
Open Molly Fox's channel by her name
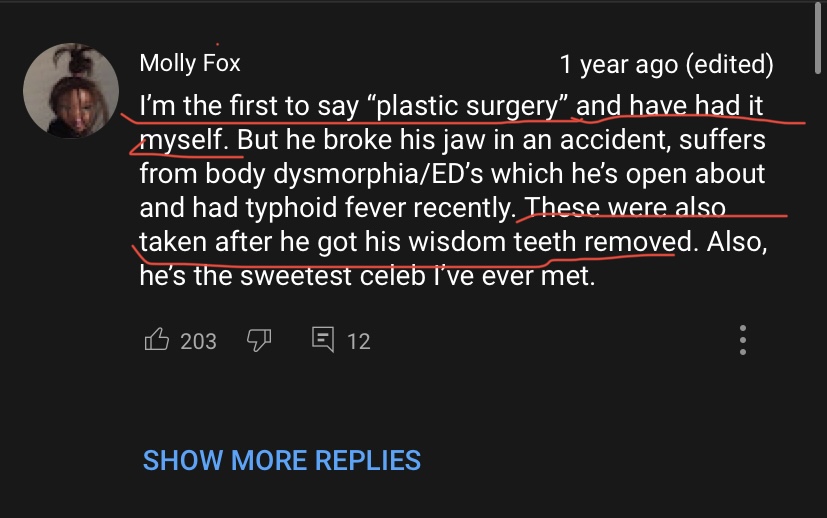click(190, 63)
